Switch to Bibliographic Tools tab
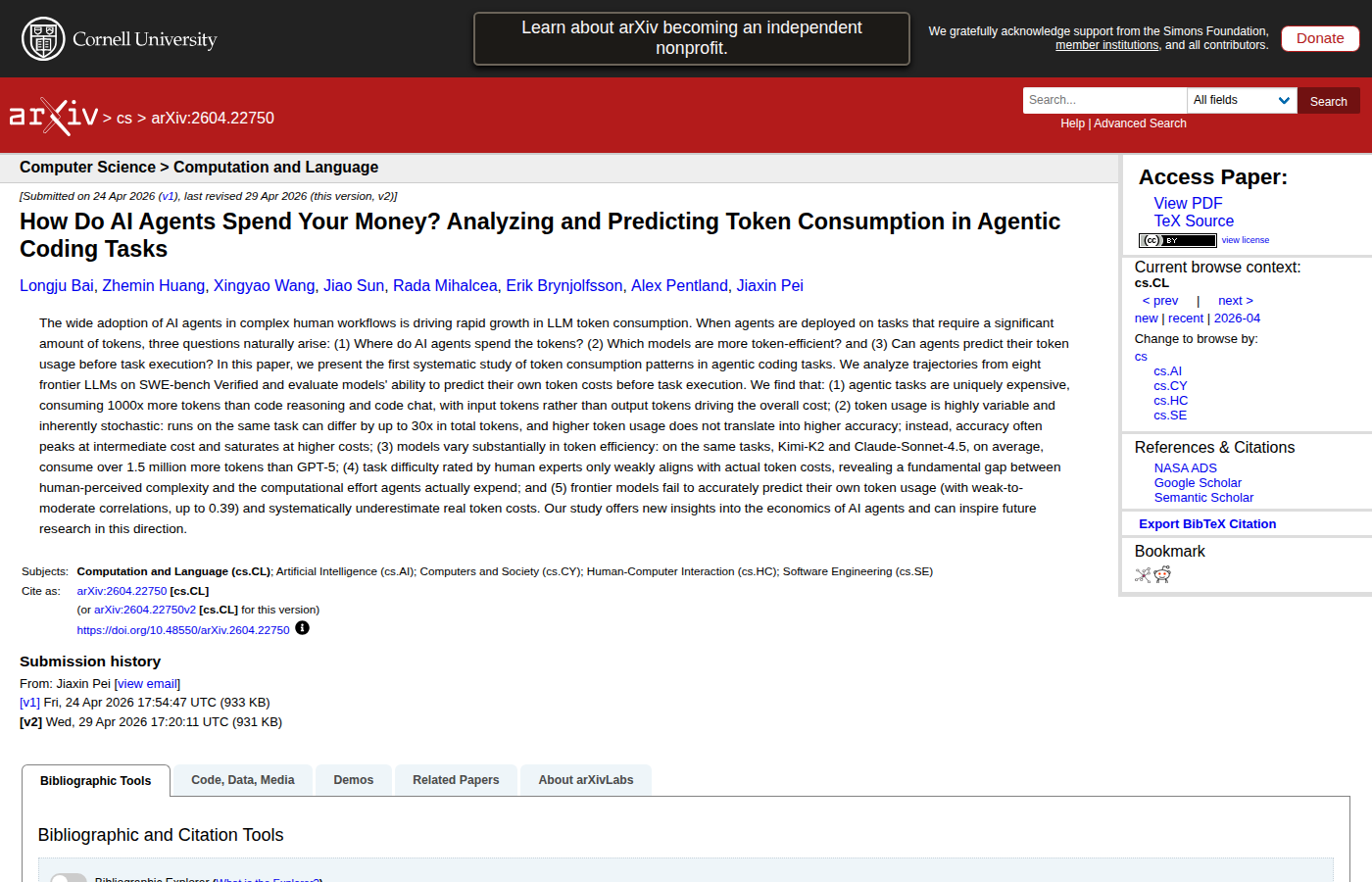 point(96,781)
